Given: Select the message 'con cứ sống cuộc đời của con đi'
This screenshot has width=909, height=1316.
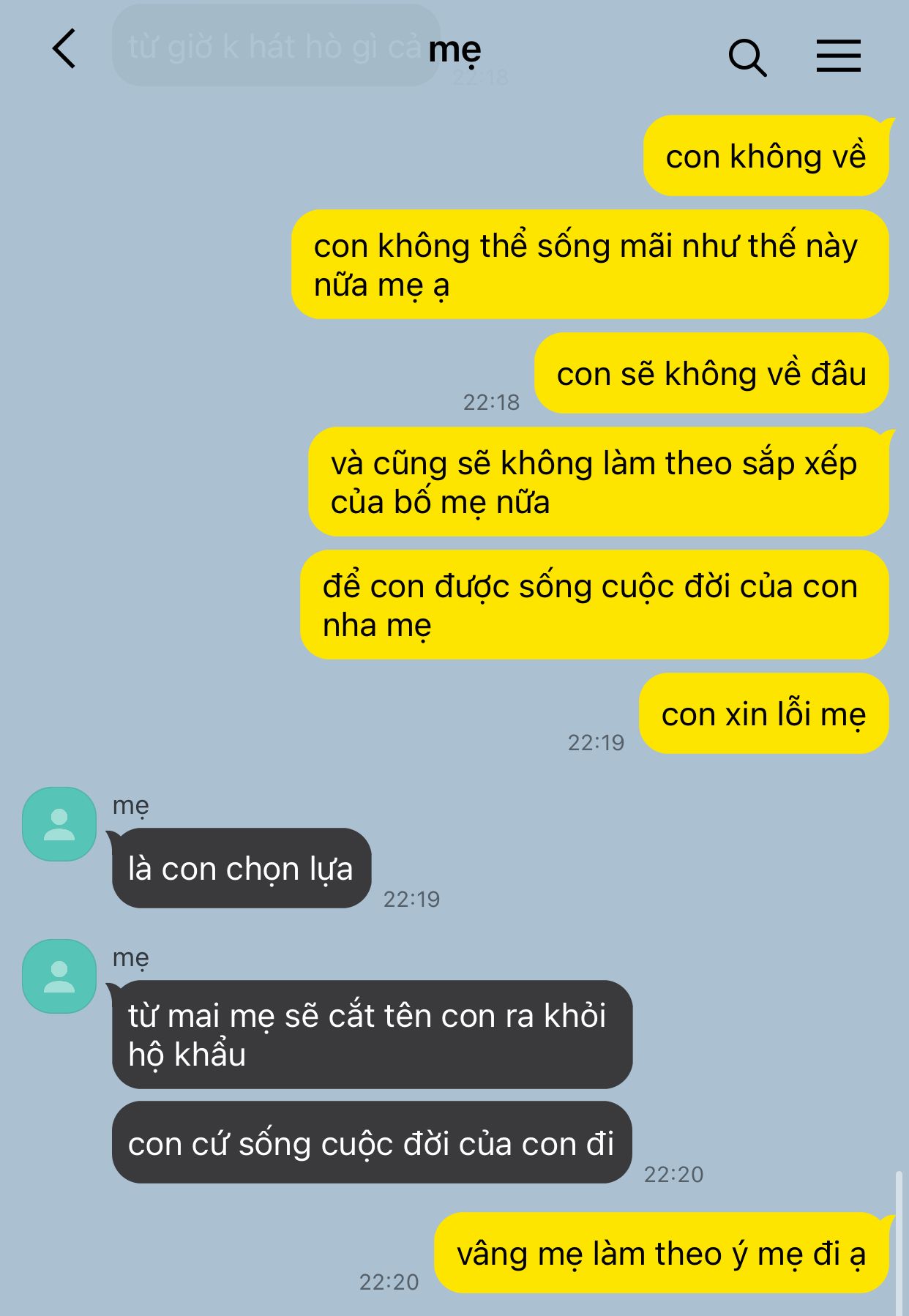Looking at the screenshot, I should click(x=372, y=1143).
